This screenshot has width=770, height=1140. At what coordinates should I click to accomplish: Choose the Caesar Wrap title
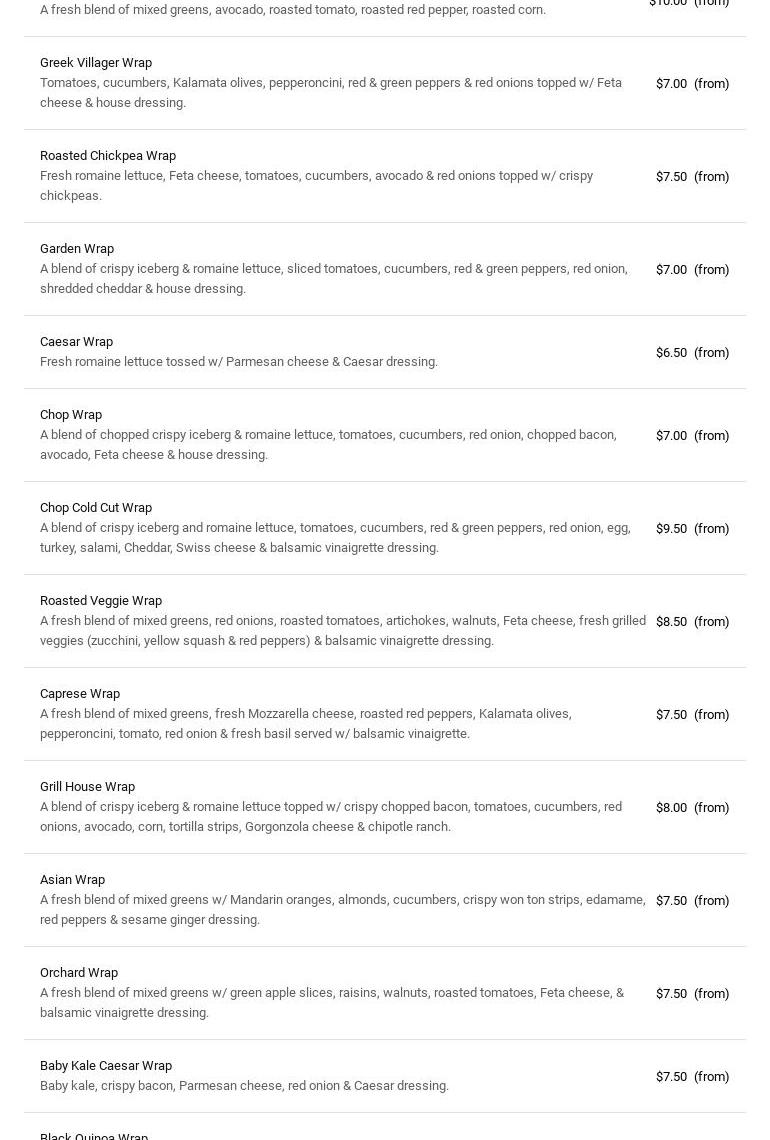click(x=76, y=342)
